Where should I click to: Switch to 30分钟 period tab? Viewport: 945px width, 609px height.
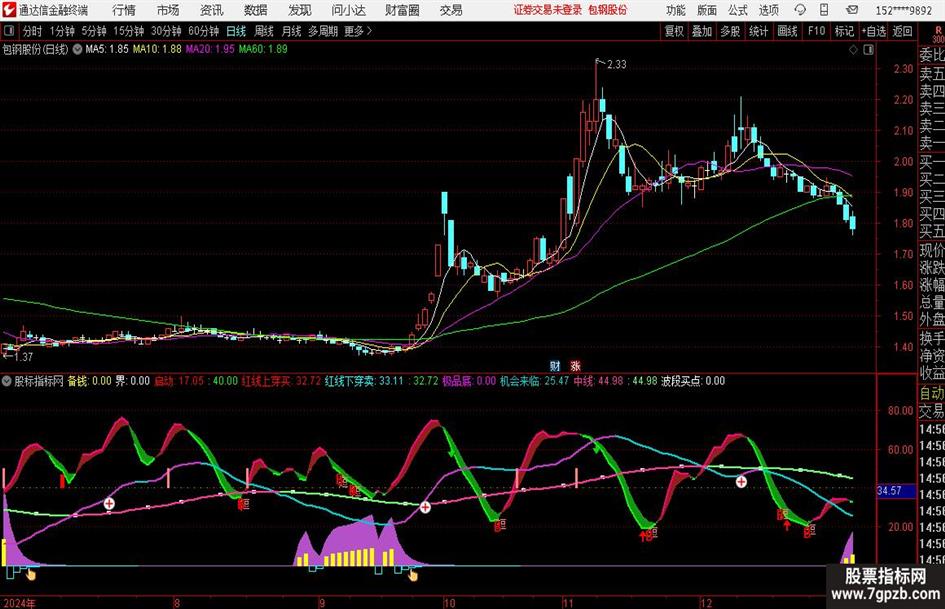pyautogui.click(x=166, y=31)
